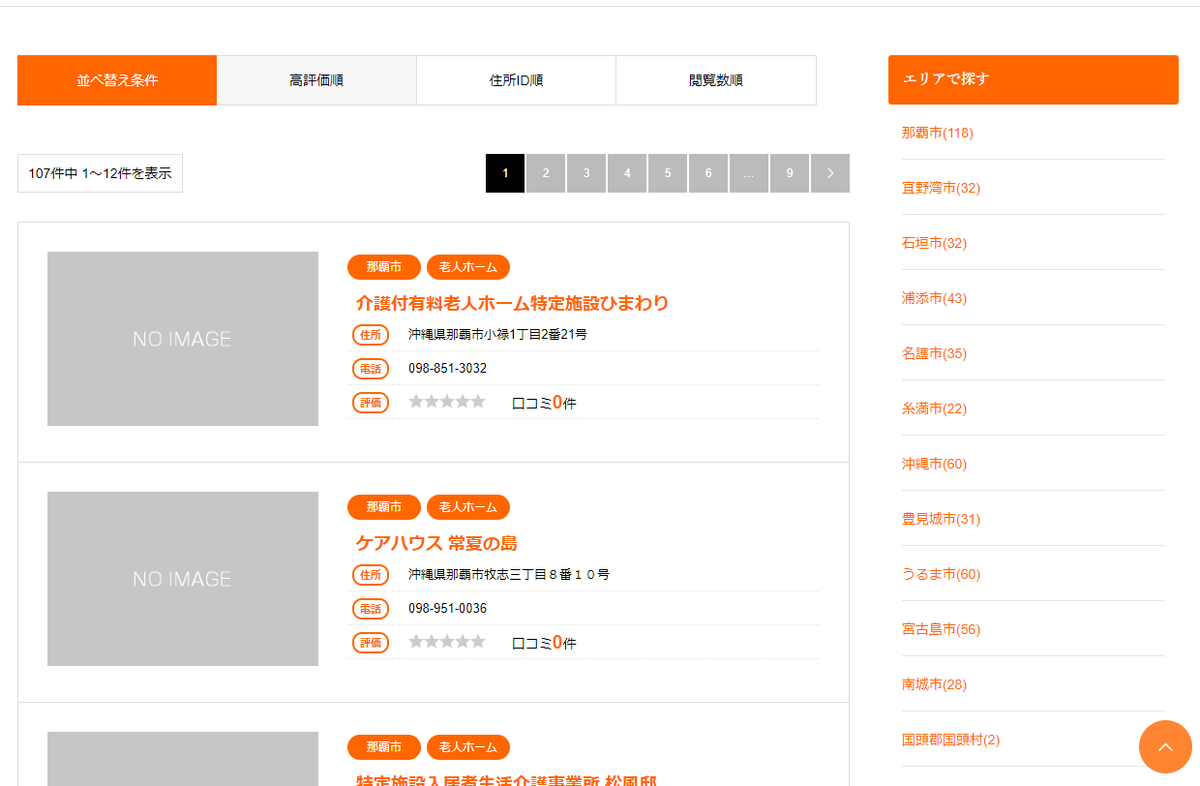Filter by area 浦添市(43)
This screenshot has height=786, width=1200.
point(934,298)
